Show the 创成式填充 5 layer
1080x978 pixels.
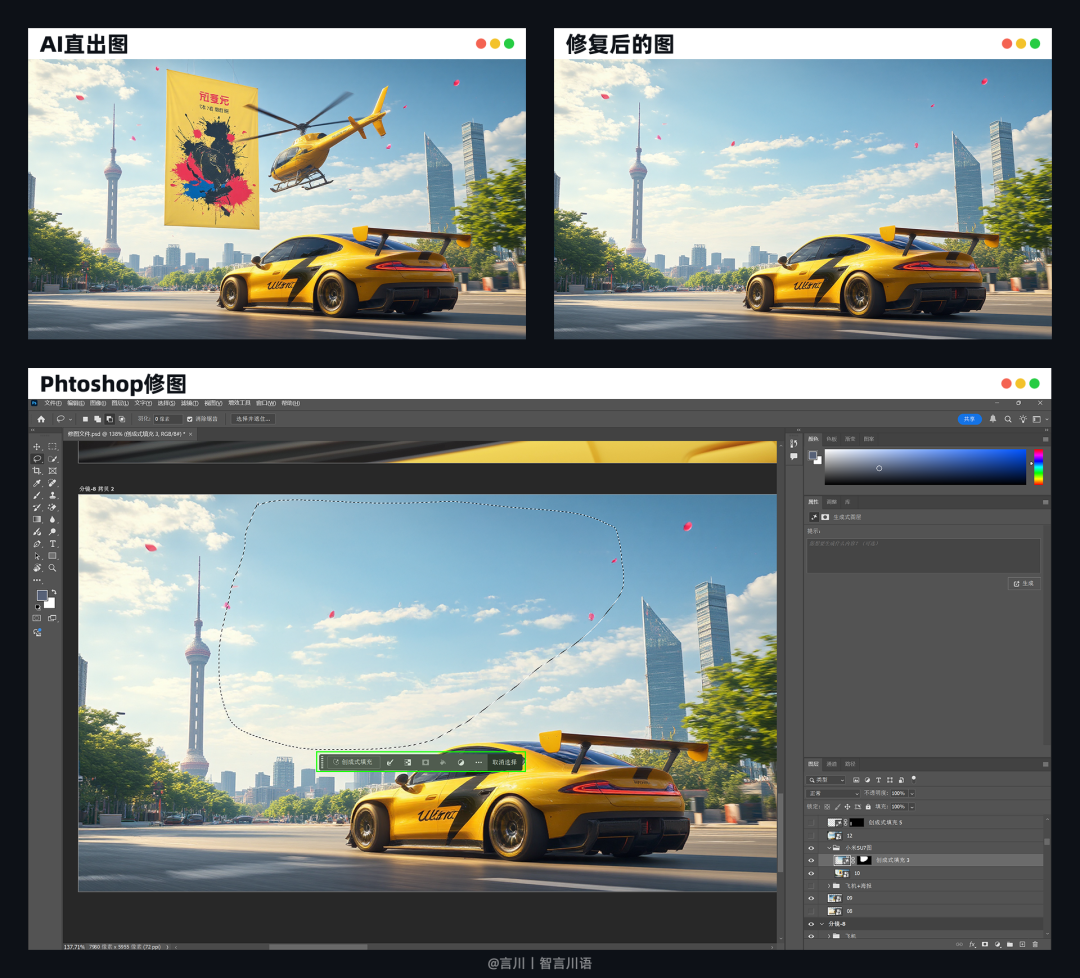click(x=811, y=822)
